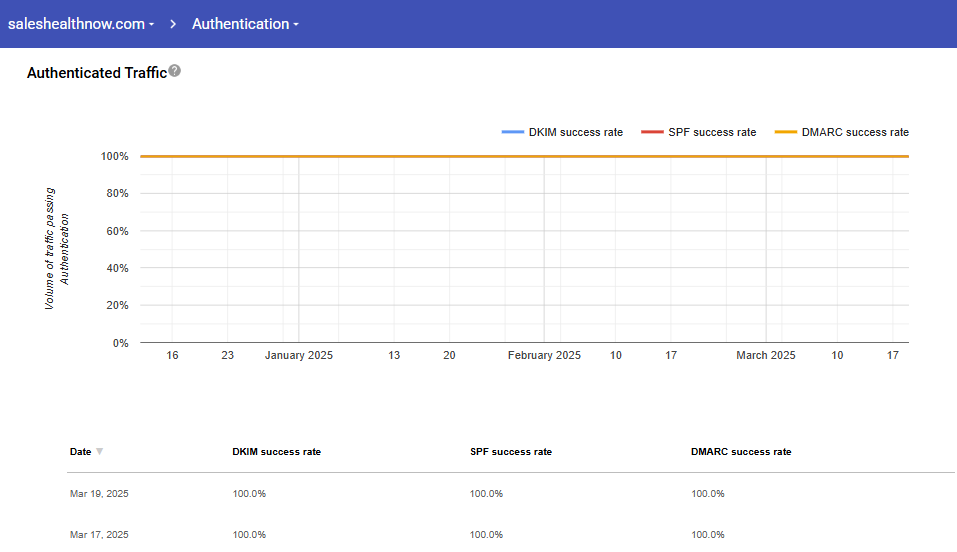This screenshot has height=552, width=957.
Task: Toggle the SPF success rate legend label
Action: (712, 132)
